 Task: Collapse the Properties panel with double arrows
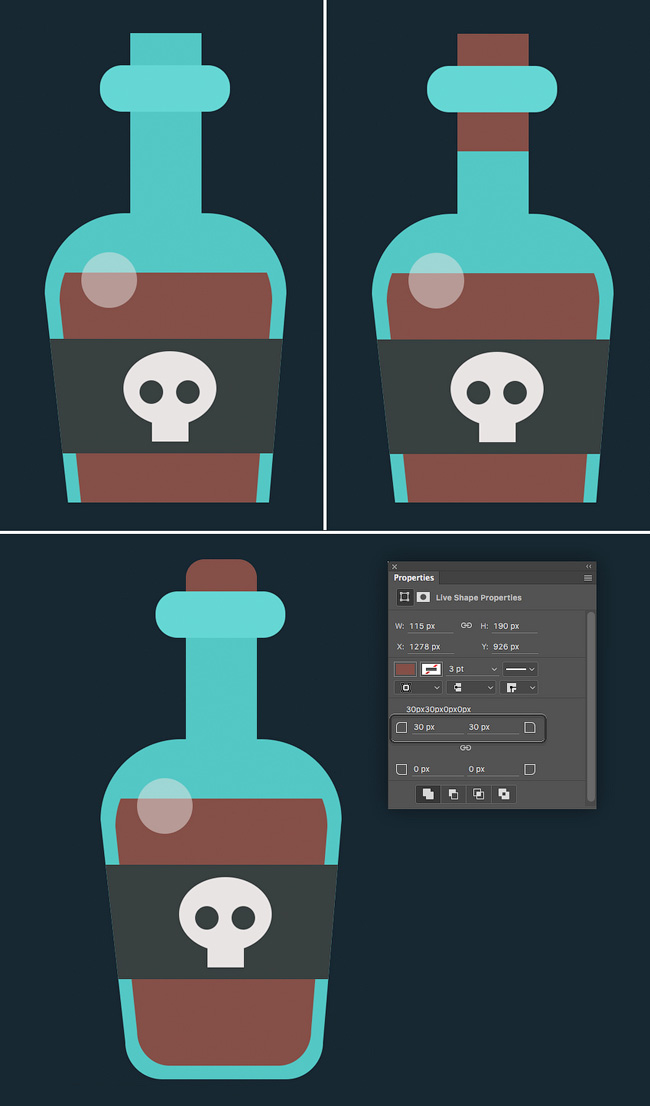(589, 566)
